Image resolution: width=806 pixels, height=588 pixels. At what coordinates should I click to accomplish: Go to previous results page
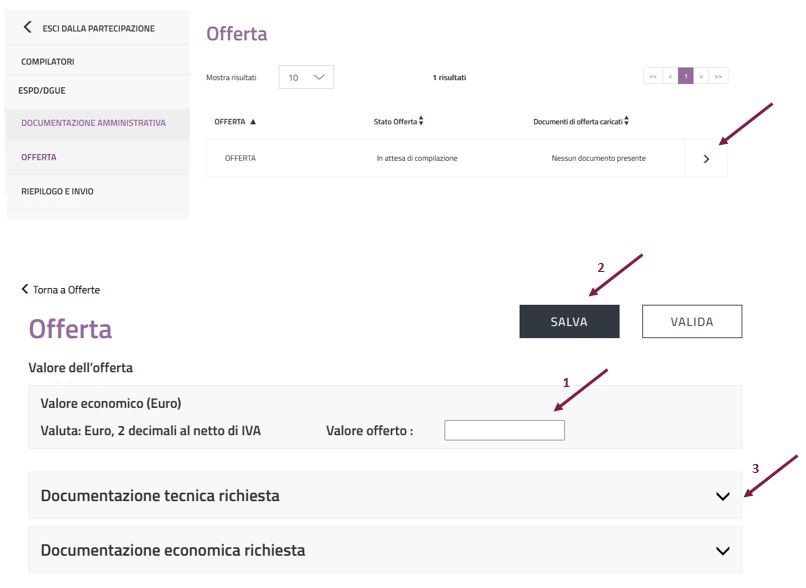point(669,77)
